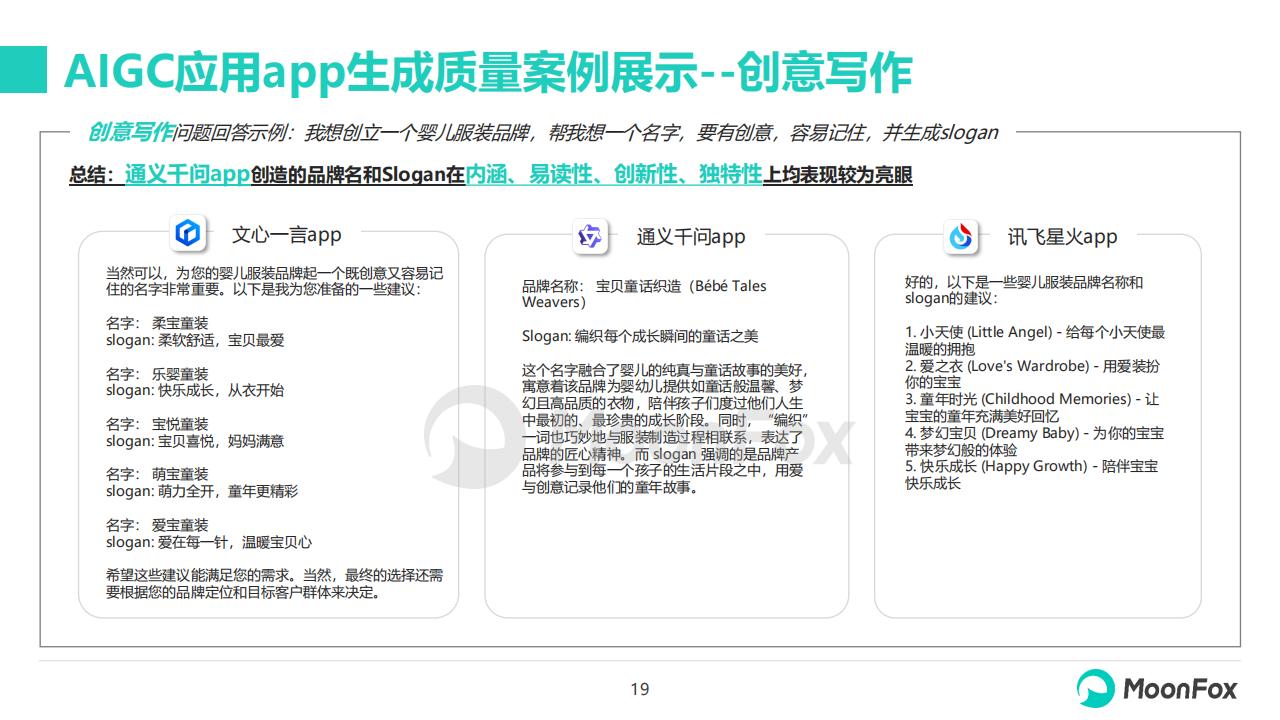Click the brand name 宝贝童话织造 (Bébé Tales Weavers)
The width and height of the screenshot is (1280, 720).
click(x=644, y=294)
